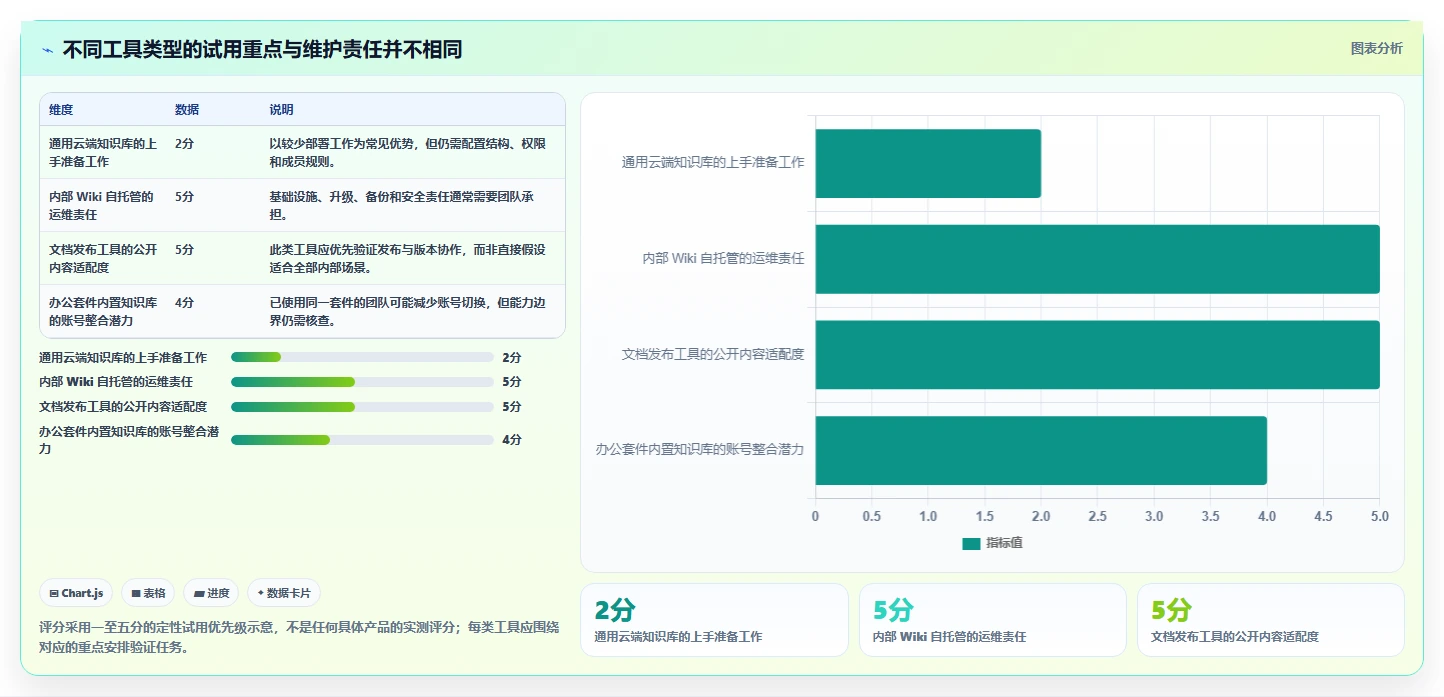Click the chart bar for 内部 Wiki 自托管的运维责任
This screenshot has width=1444, height=697.
(1098, 259)
